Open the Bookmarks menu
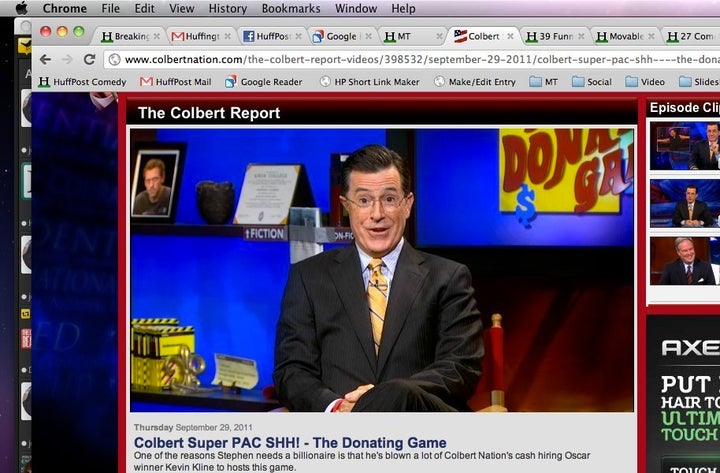 291,8
